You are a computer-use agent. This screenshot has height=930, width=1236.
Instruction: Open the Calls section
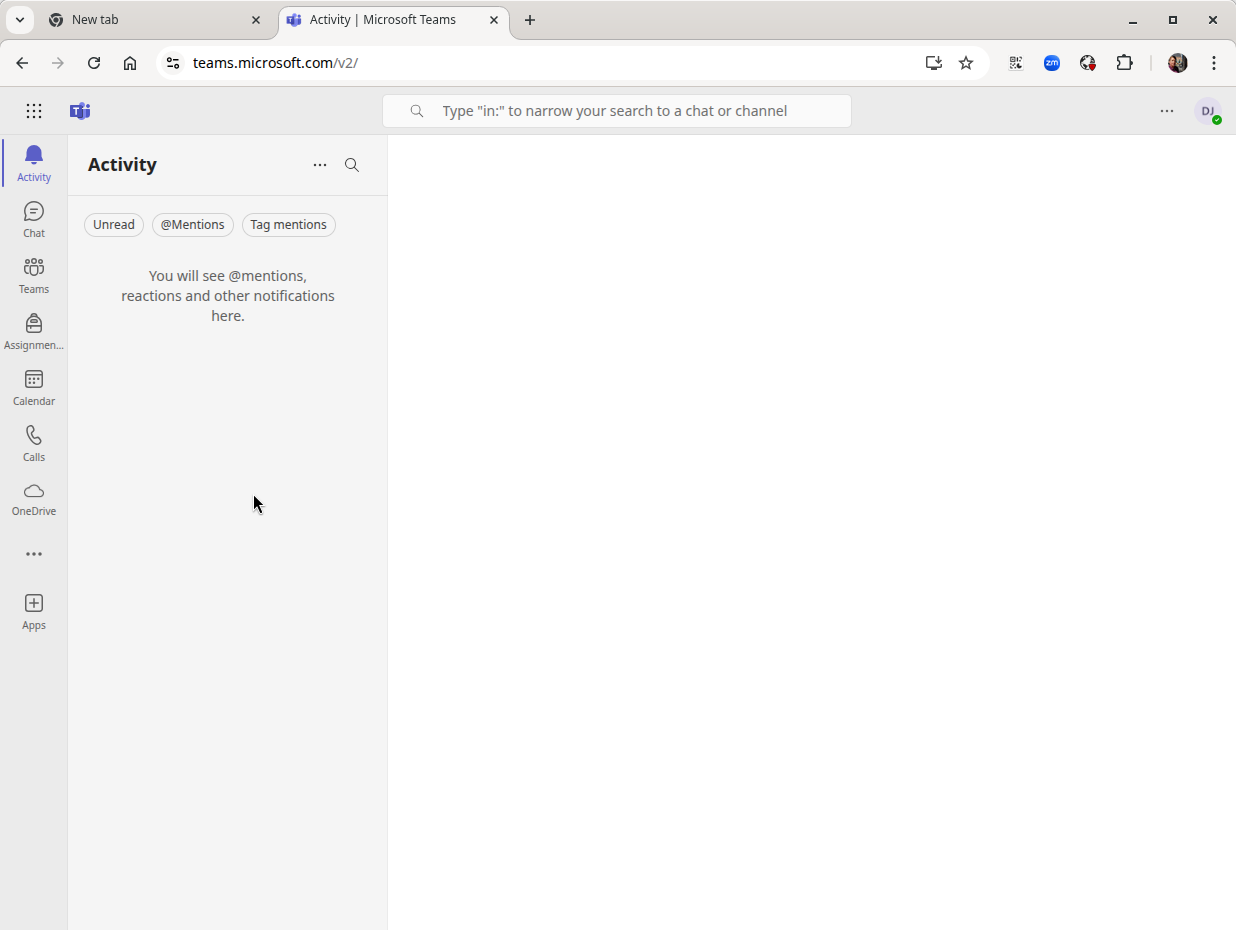tap(34, 443)
